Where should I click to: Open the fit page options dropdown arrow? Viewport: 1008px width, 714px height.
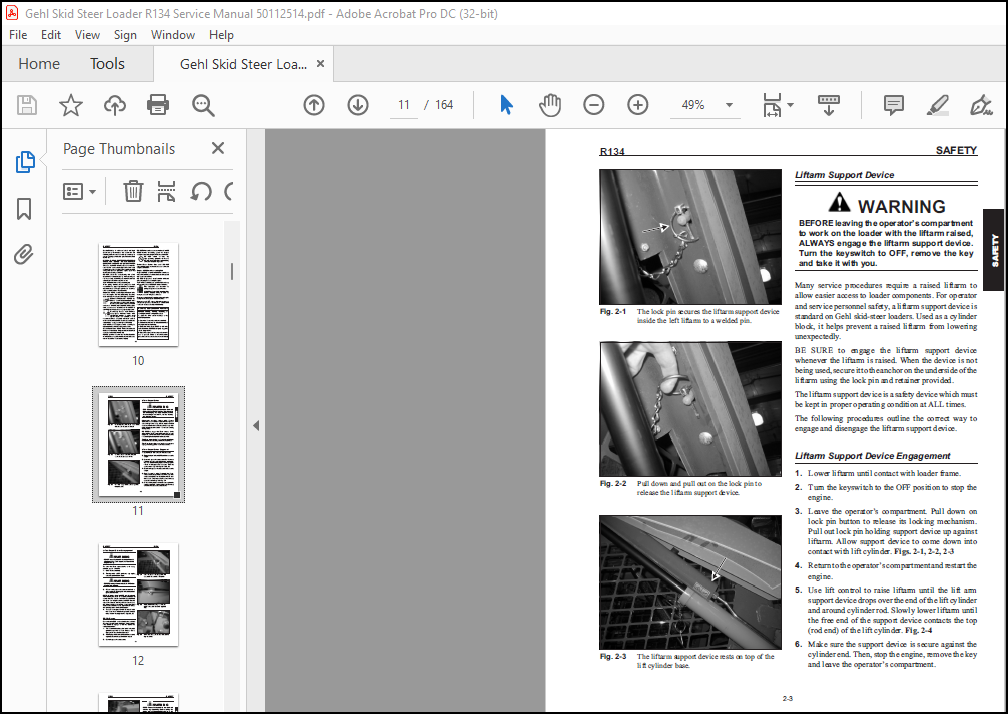click(x=790, y=105)
